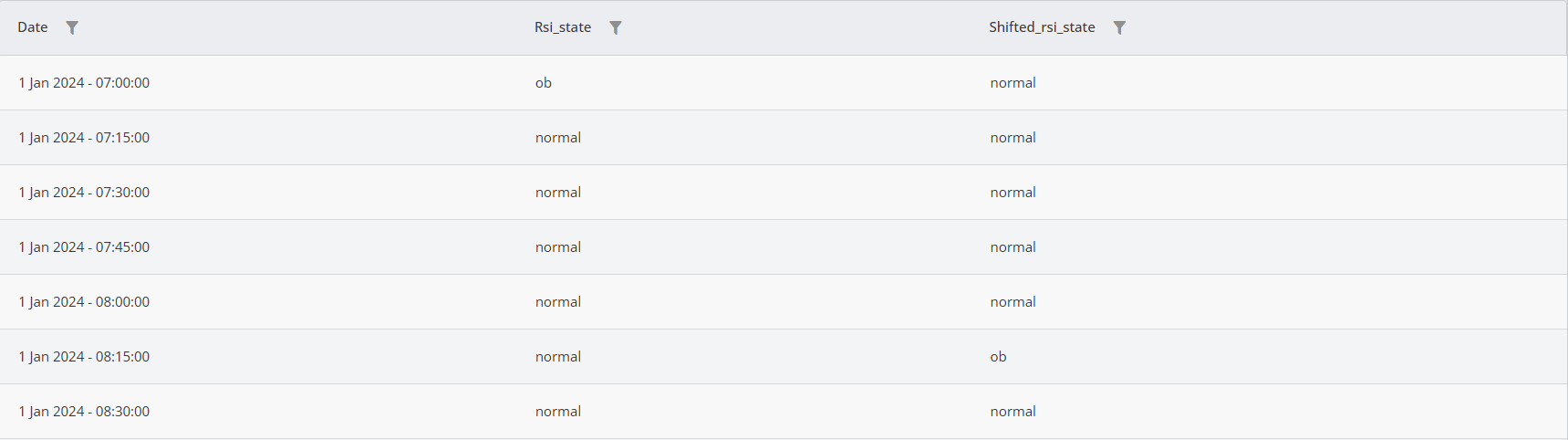Viewport: 1568px width, 440px height.
Task: Select the Rsi_state 'normal' cell at 07:45:00
Action: [558, 247]
